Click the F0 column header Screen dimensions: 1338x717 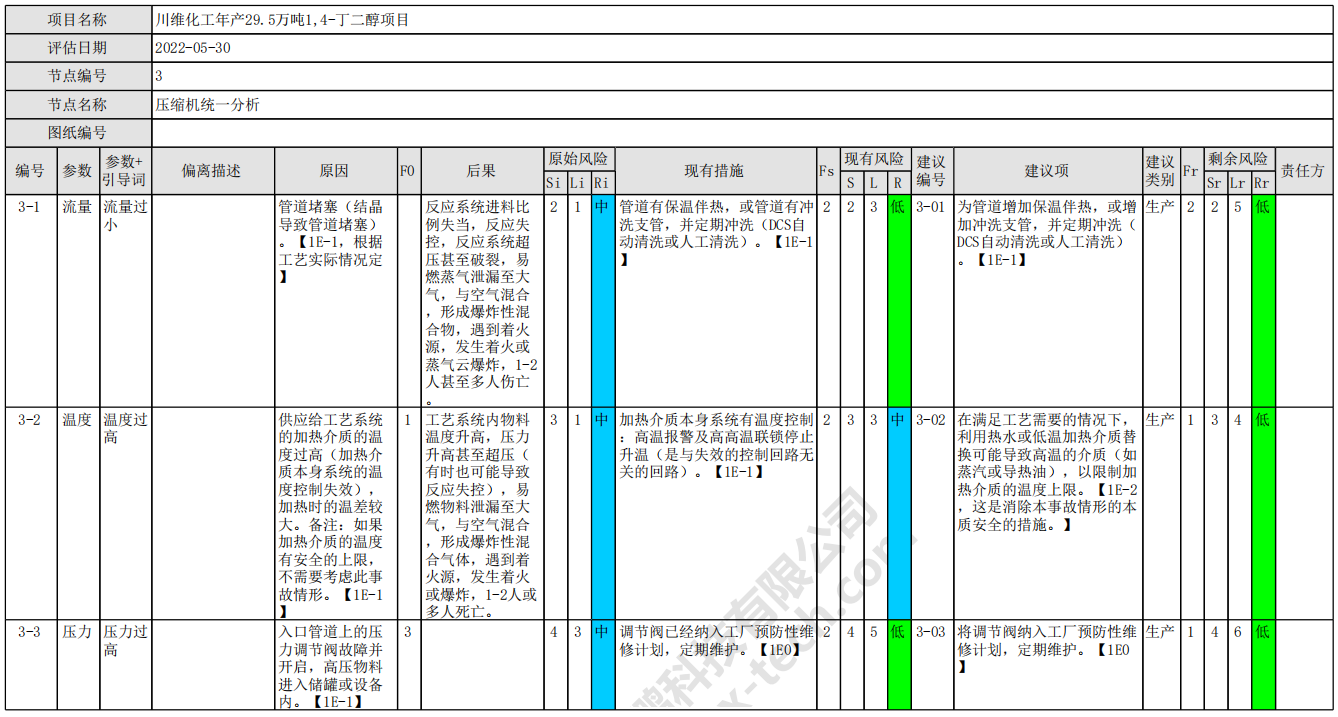point(408,171)
